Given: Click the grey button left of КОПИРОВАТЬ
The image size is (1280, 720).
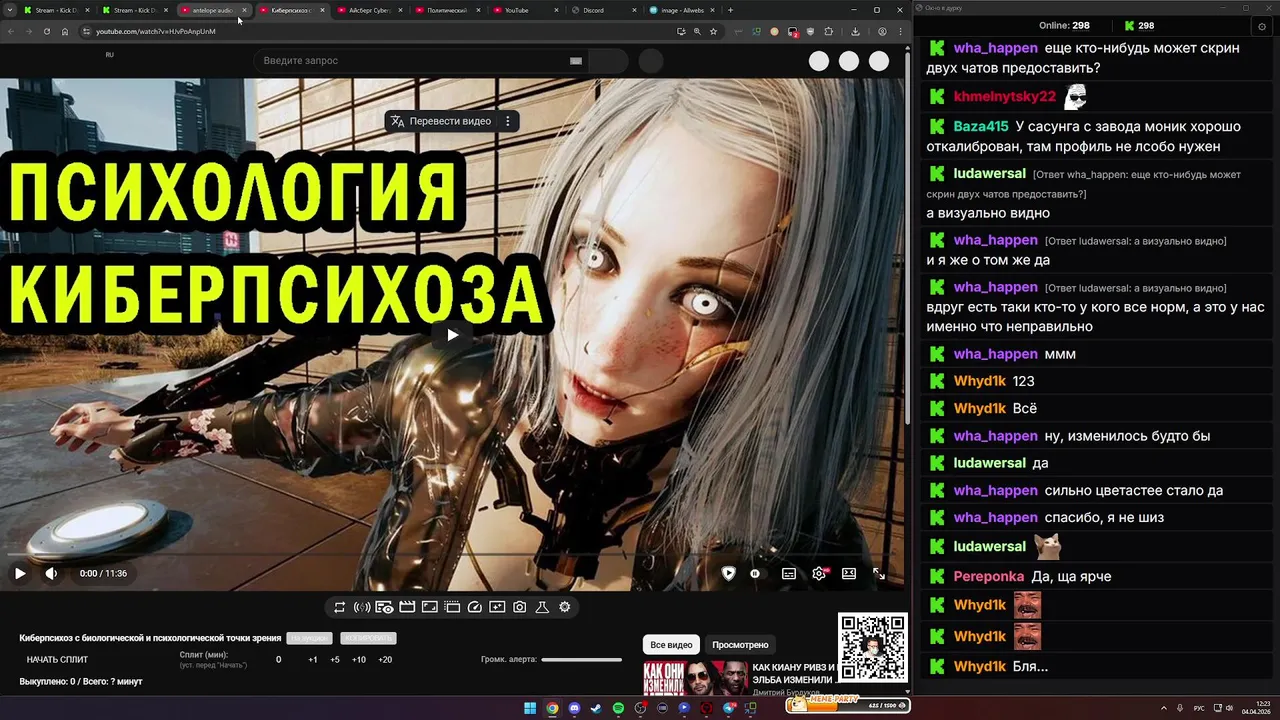Looking at the screenshot, I should [x=309, y=638].
